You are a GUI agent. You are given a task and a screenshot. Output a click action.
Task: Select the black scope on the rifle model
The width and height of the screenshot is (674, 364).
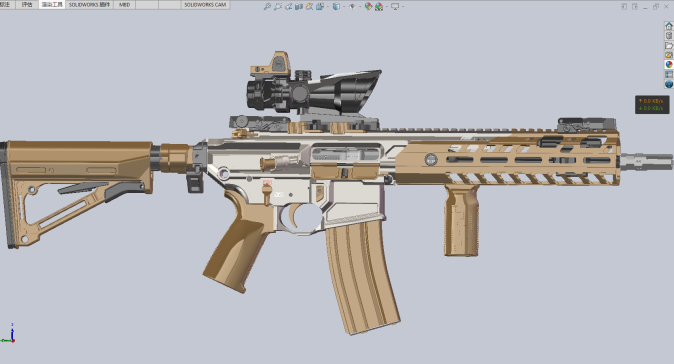(x=314, y=91)
